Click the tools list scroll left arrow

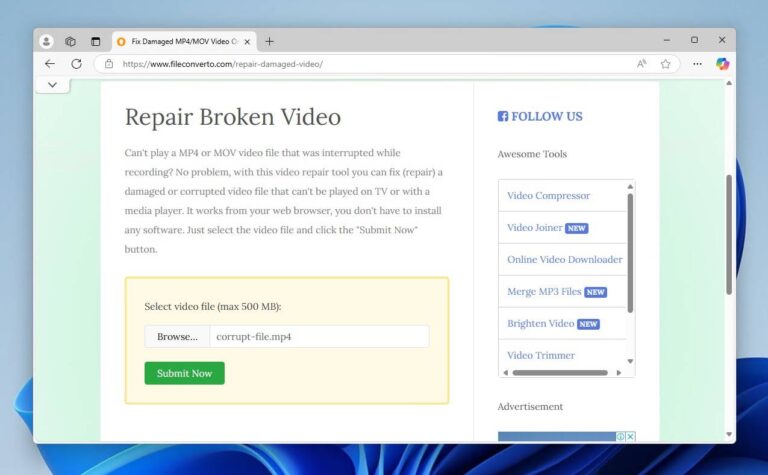(x=505, y=373)
